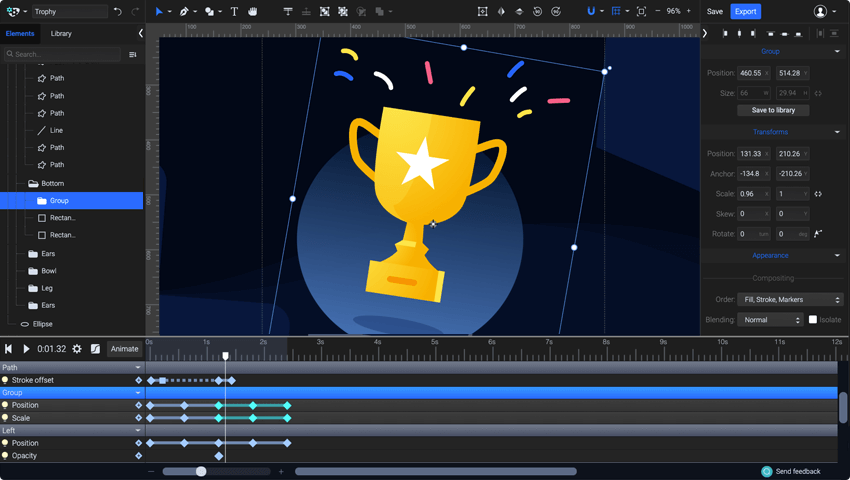Toggle the Isolate checkbox
Viewport: 850px width, 480px height.
click(813, 319)
